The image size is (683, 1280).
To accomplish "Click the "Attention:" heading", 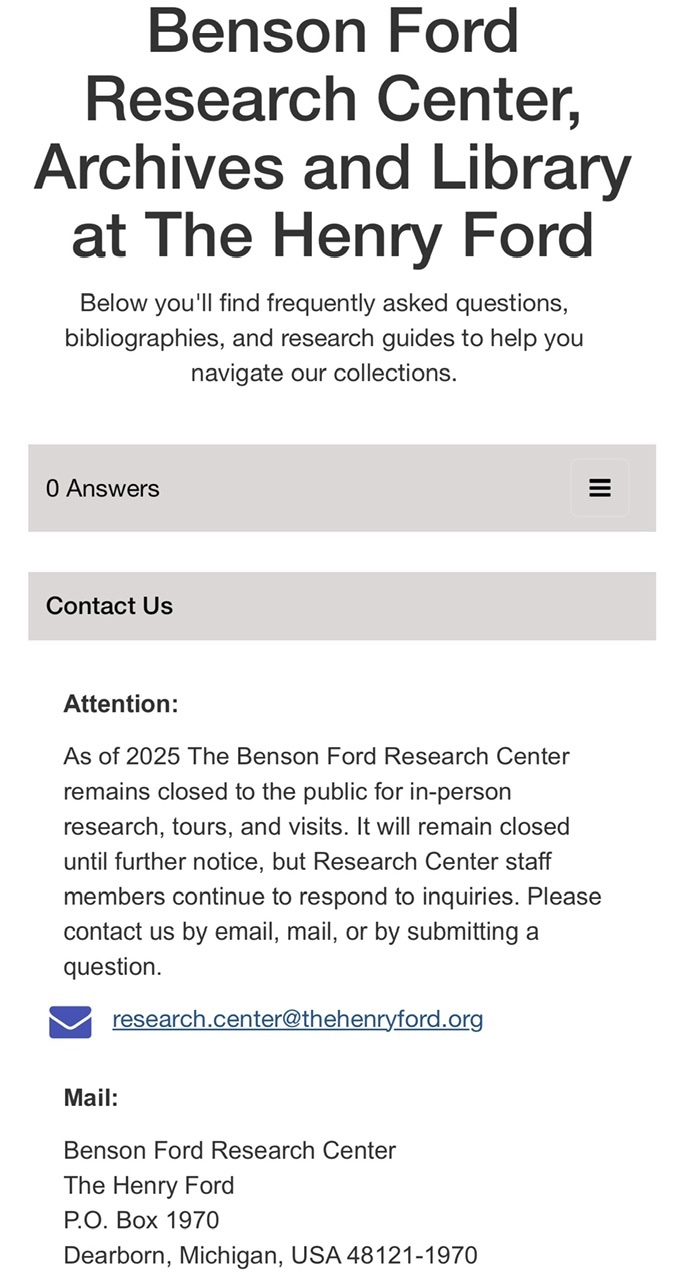I will 121,704.
